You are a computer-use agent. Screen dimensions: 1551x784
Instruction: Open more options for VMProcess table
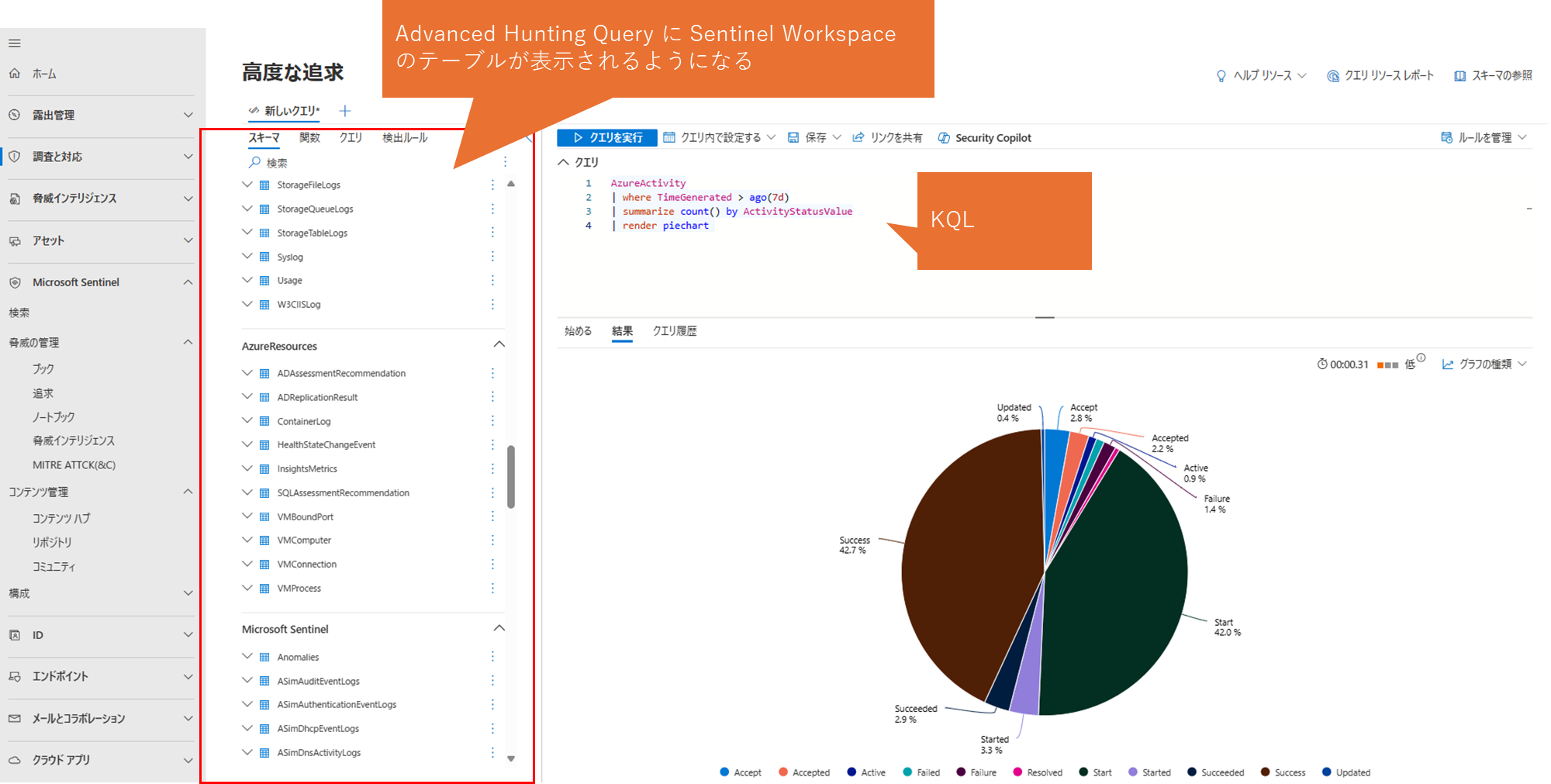click(492, 588)
